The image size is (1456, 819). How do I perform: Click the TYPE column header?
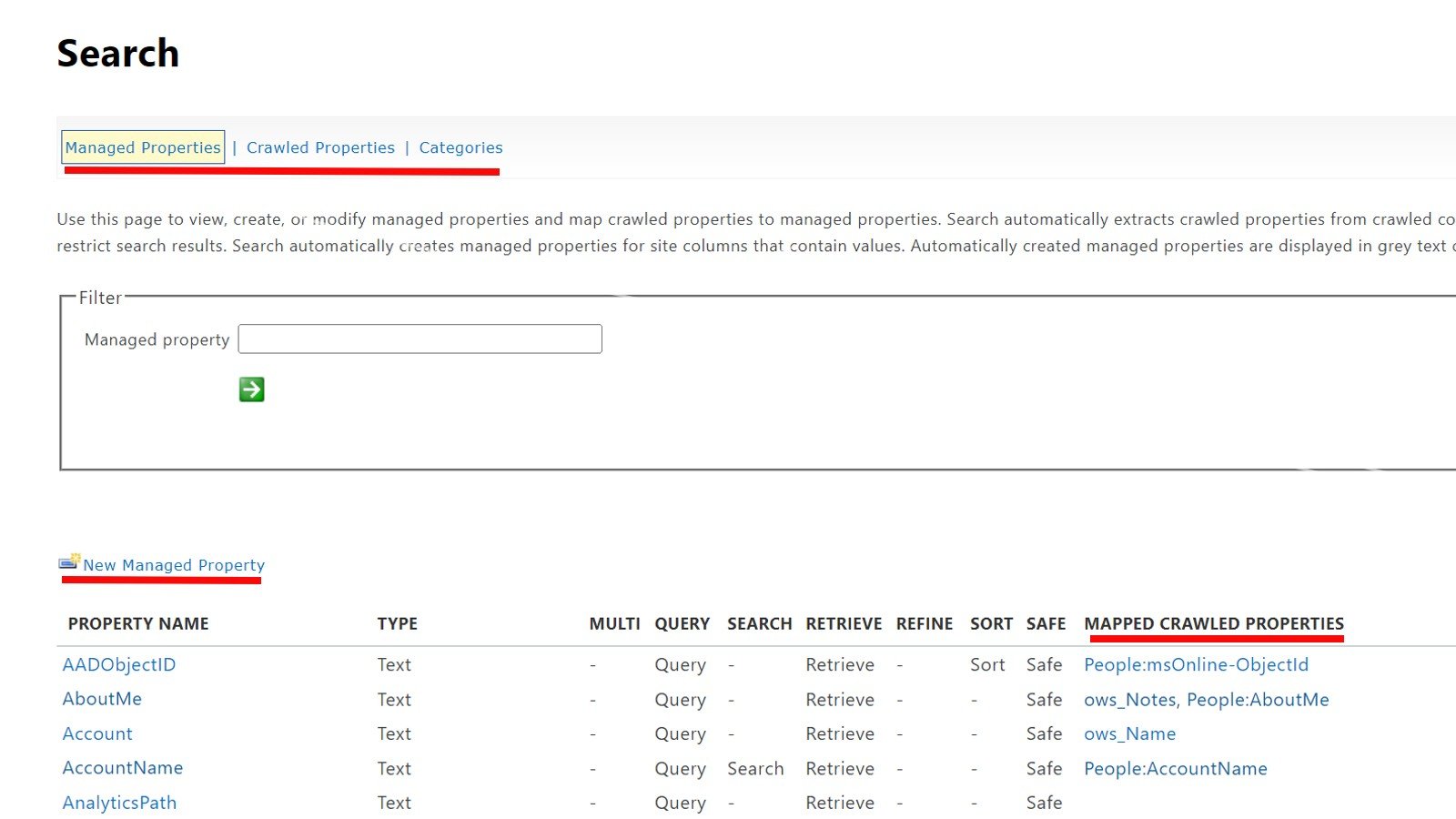(x=398, y=623)
